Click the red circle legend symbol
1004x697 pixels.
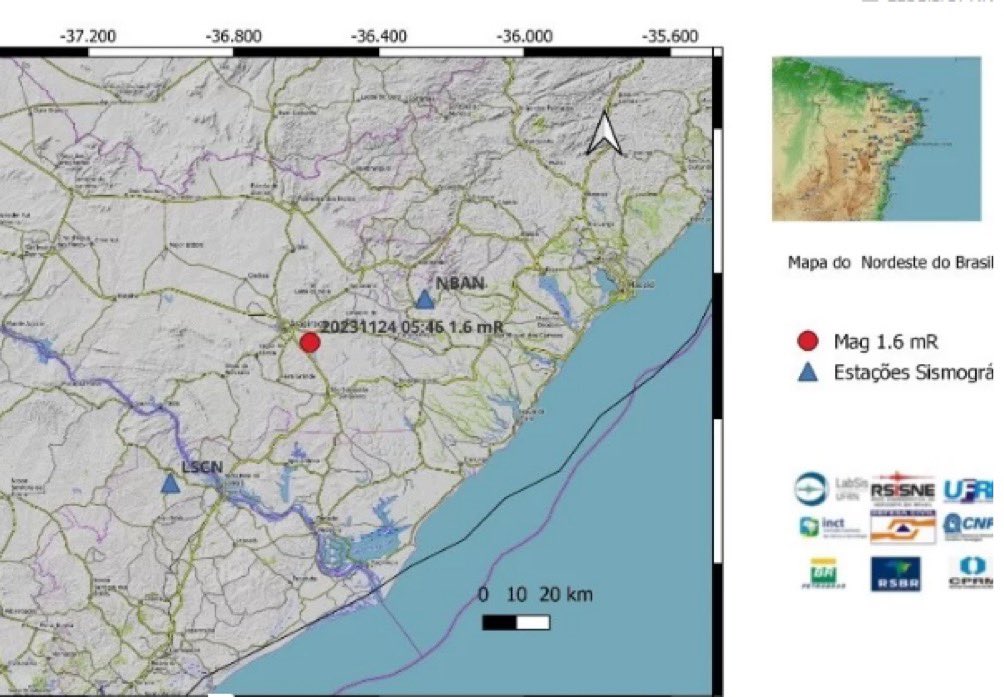click(x=807, y=341)
